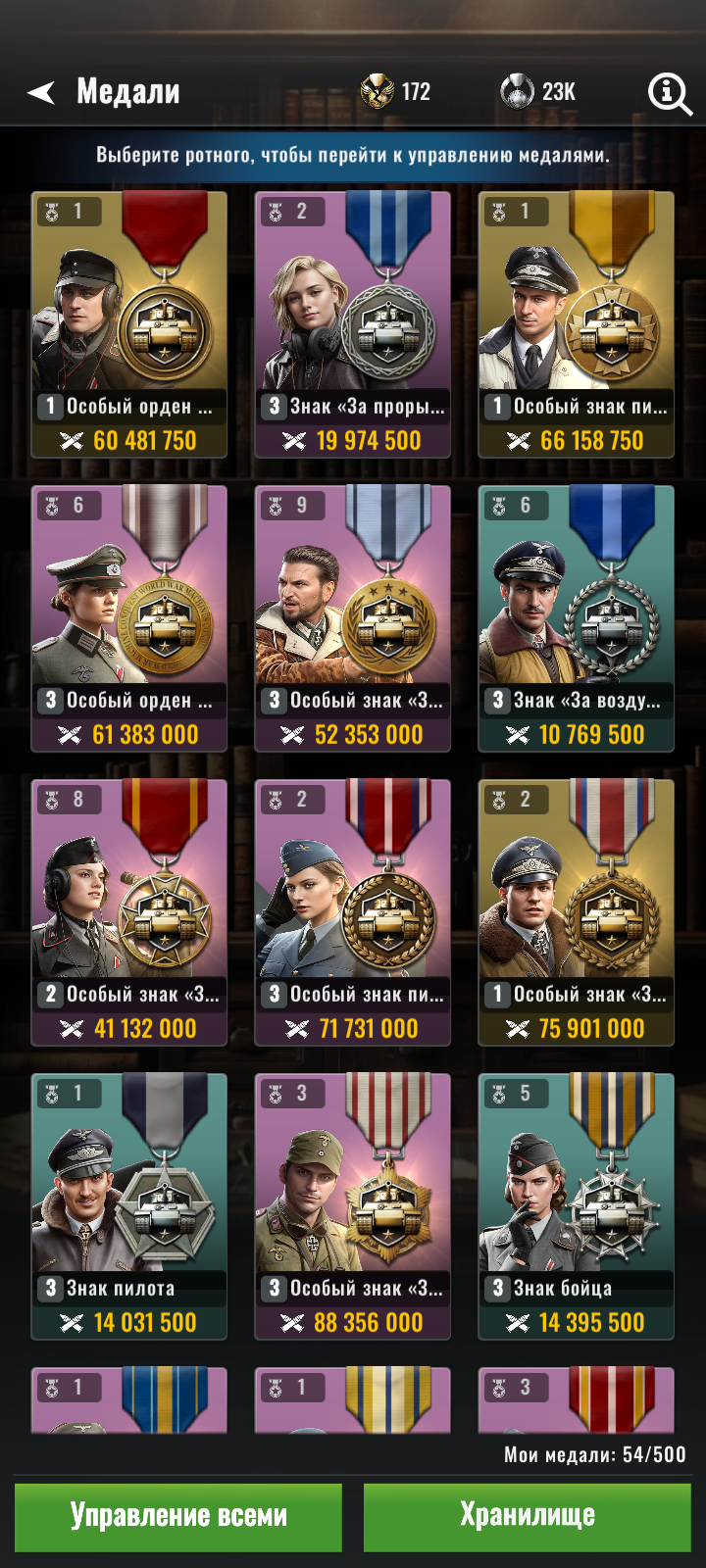The image size is (706, 1568).
Task: Choose the saluting woman card with 71 731 000
Action: point(353,912)
